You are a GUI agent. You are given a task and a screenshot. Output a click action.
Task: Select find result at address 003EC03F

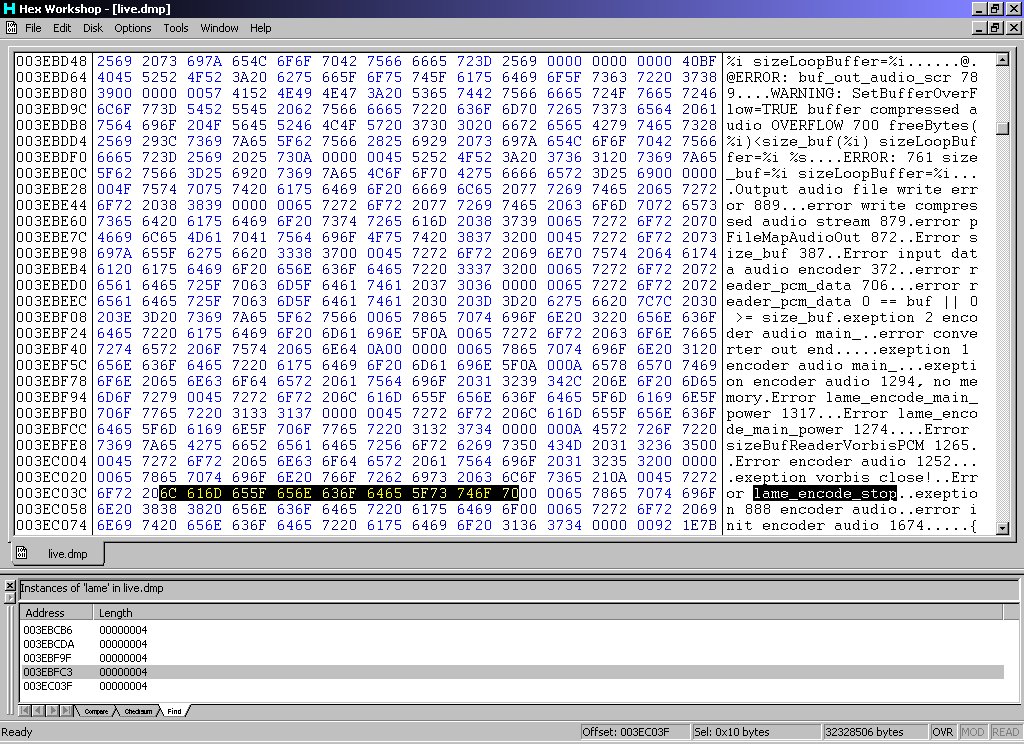tap(512, 686)
